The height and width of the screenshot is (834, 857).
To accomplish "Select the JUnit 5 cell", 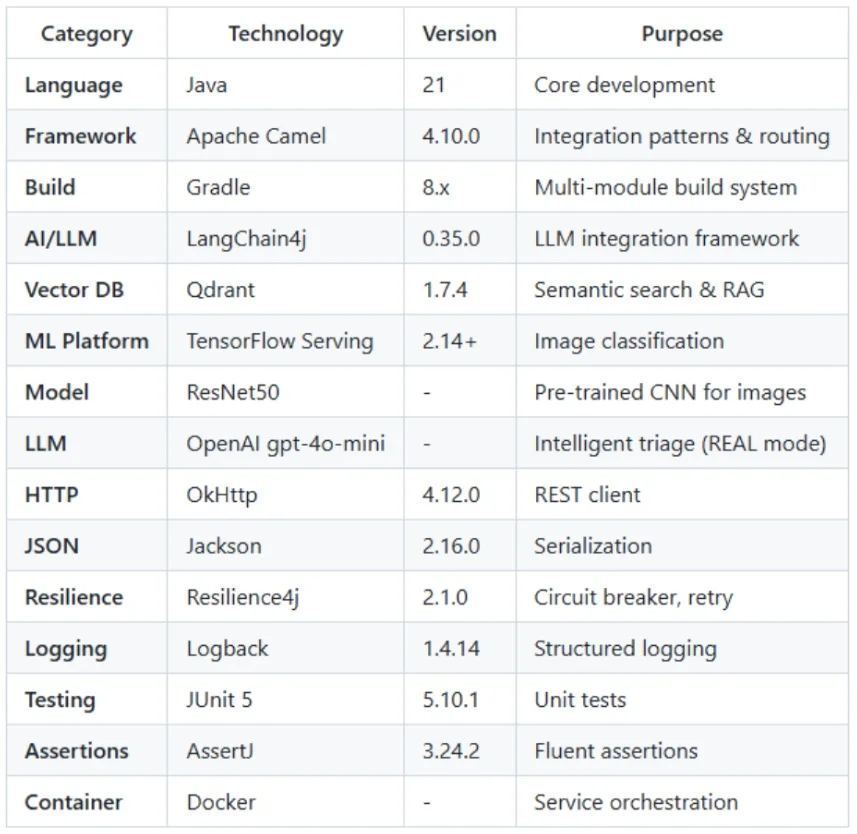I will tap(219, 700).
